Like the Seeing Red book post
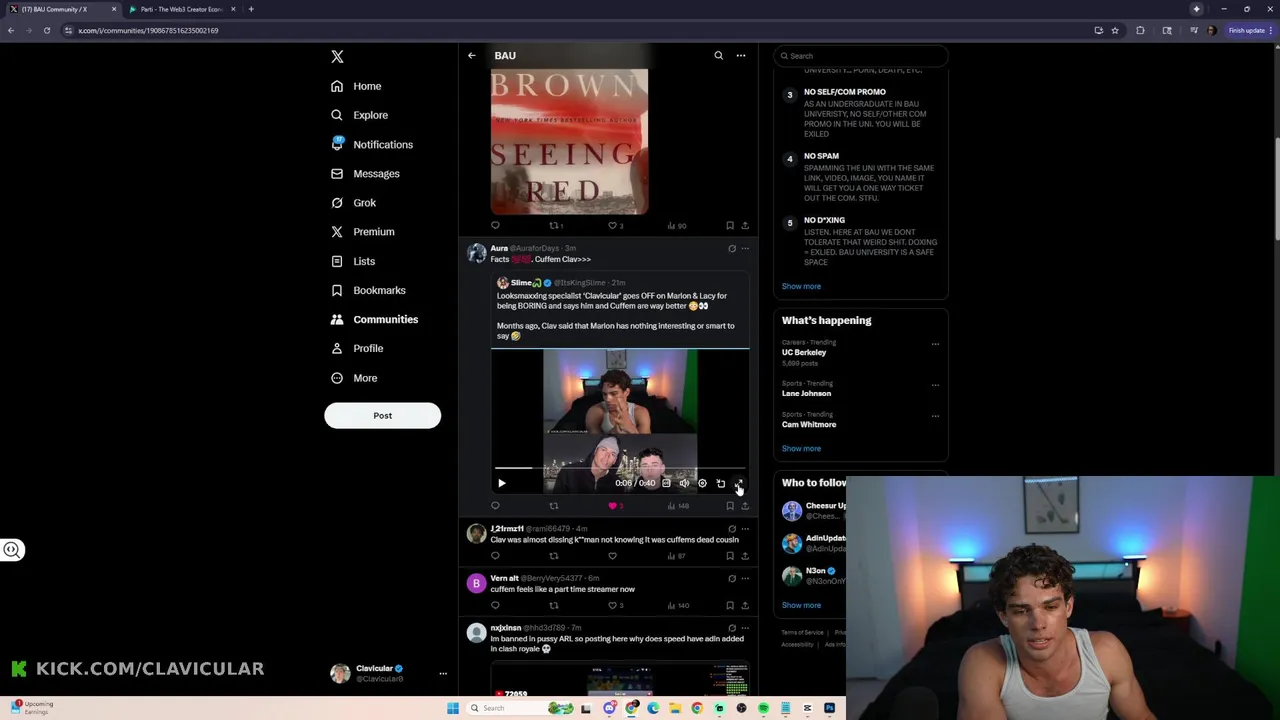 click(613, 226)
